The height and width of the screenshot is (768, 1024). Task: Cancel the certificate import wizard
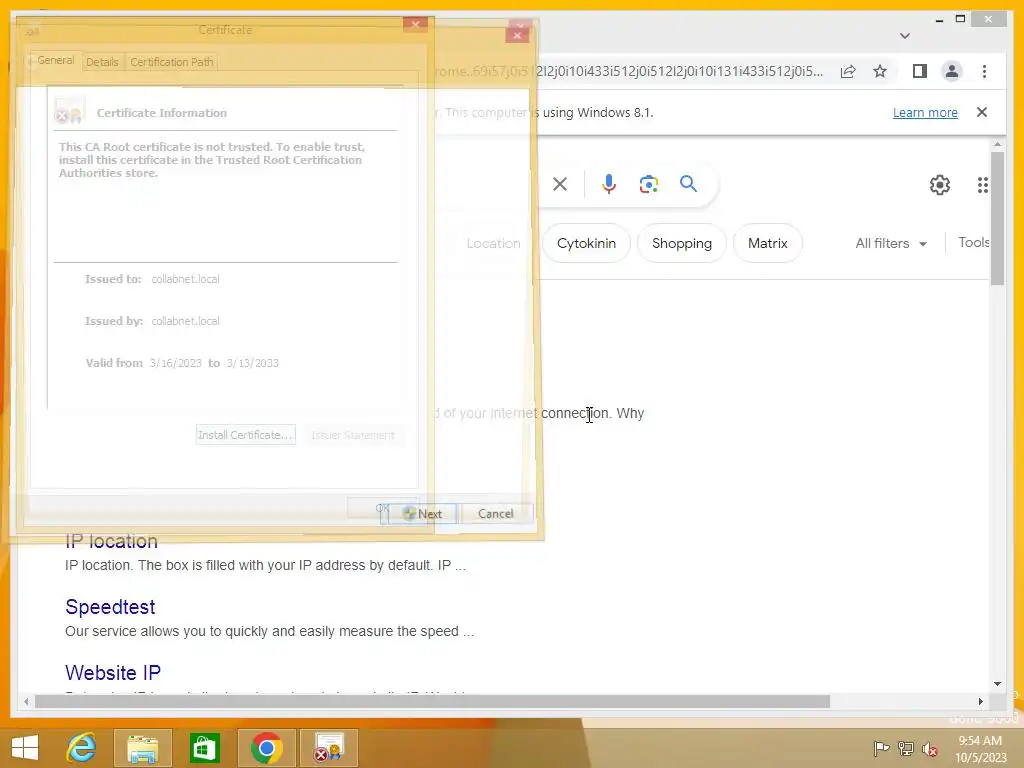(496, 514)
